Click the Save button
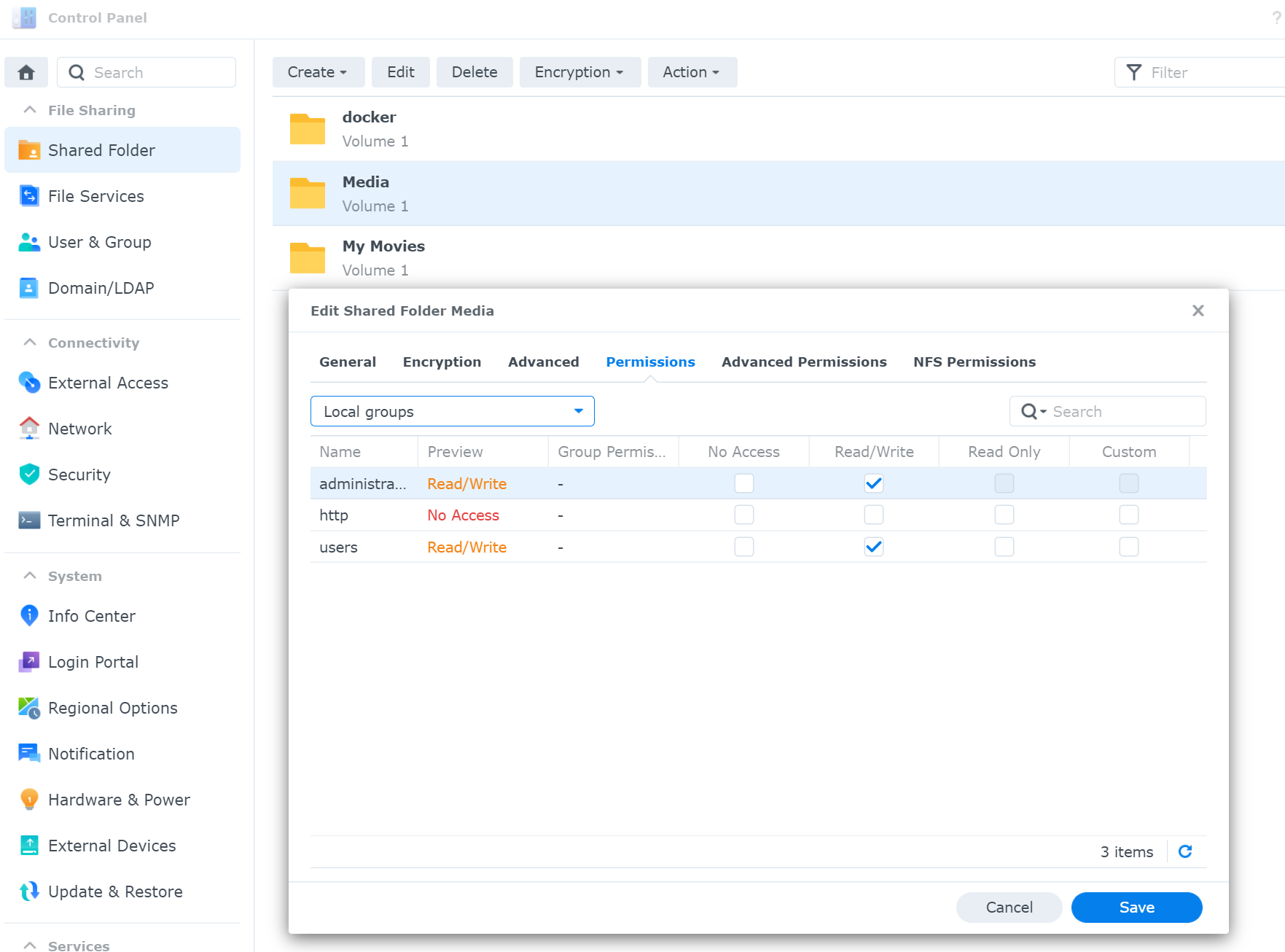Image resolution: width=1285 pixels, height=952 pixels. tap(1136, 908)
